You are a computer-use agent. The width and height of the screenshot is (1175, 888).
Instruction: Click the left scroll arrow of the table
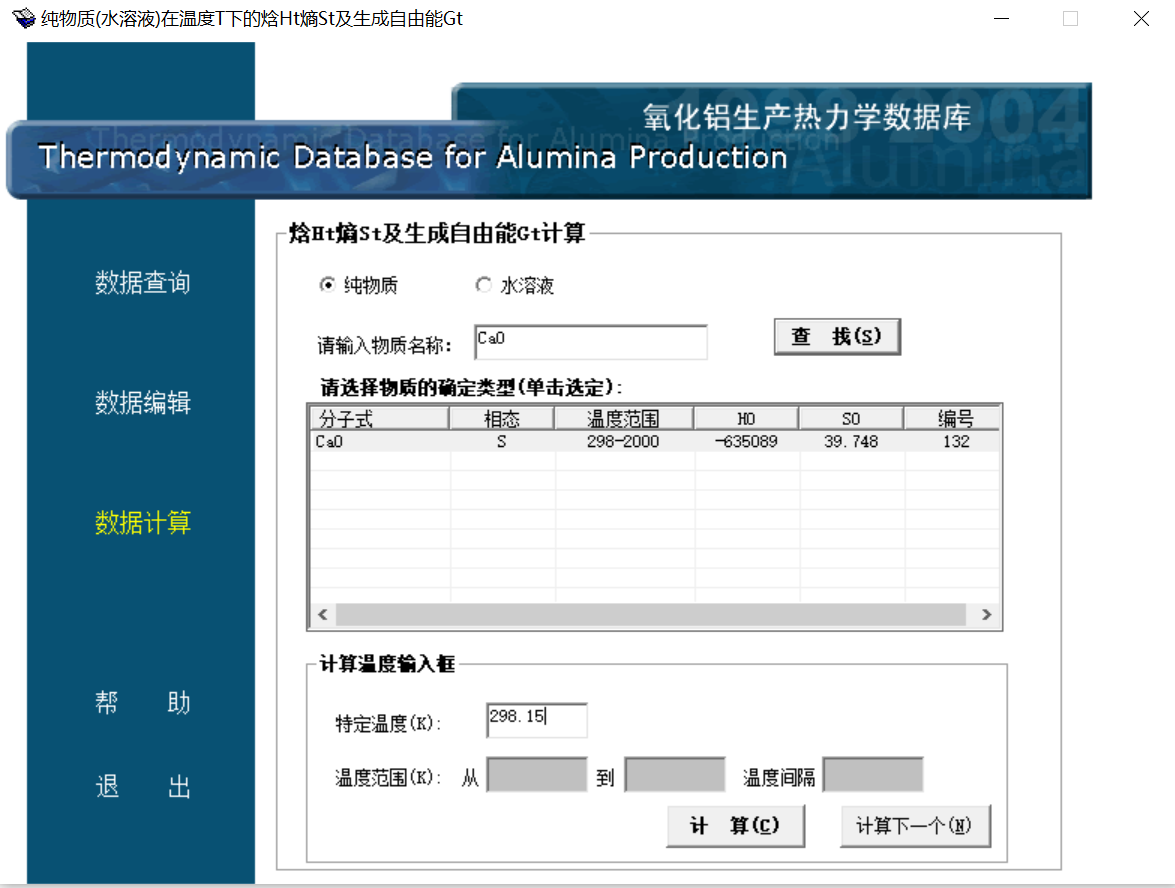pos(322,615)
